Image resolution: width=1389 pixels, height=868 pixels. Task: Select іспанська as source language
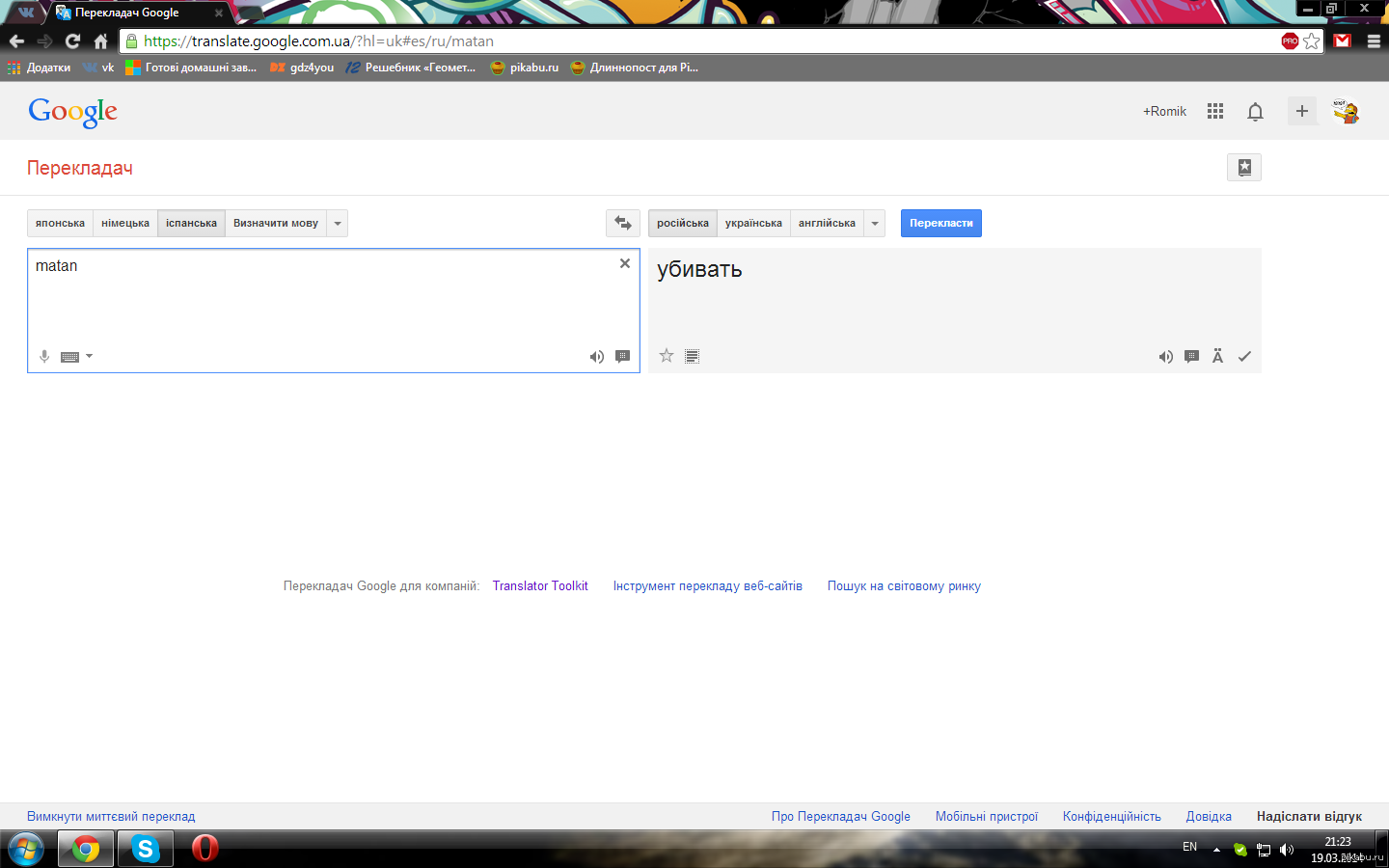click(191, 223)
